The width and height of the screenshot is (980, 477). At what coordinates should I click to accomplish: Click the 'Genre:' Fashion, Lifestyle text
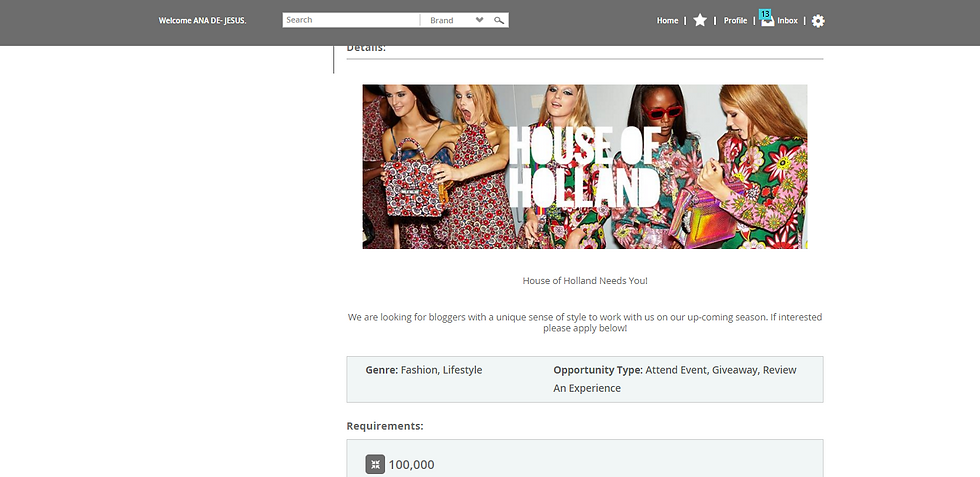[x=424, y=370]
